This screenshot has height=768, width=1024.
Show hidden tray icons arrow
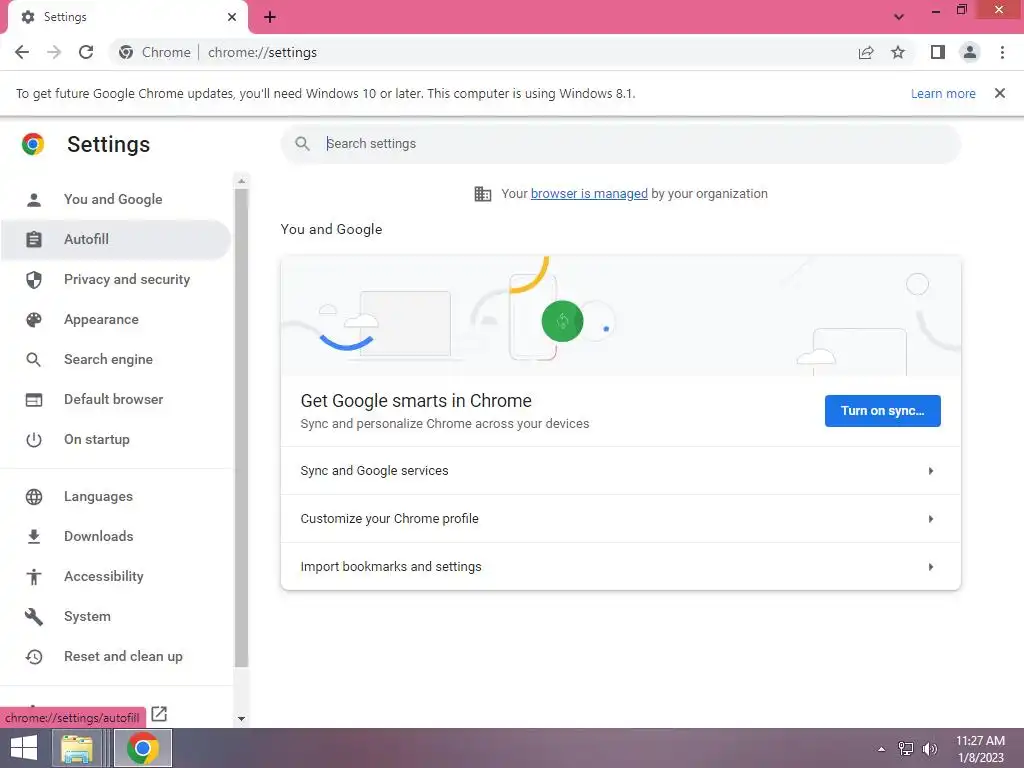click(882, 749)
